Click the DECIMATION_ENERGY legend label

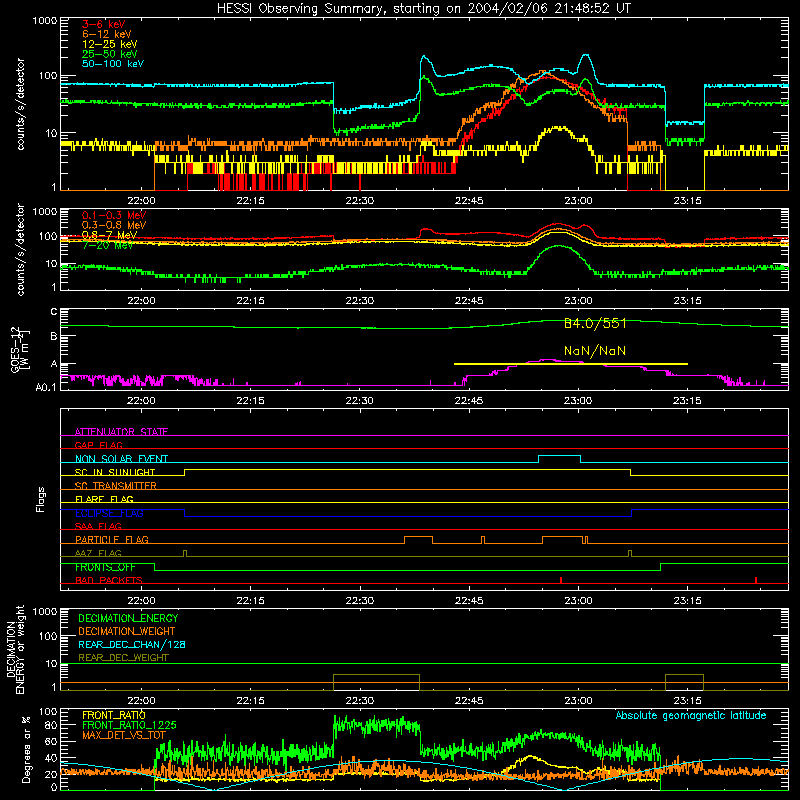click(x=128, y=618)
